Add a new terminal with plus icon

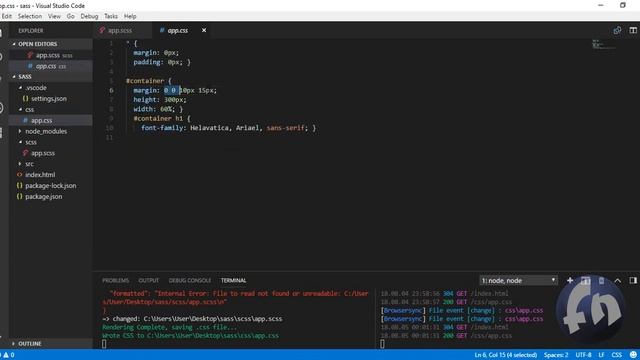[570, 280]
